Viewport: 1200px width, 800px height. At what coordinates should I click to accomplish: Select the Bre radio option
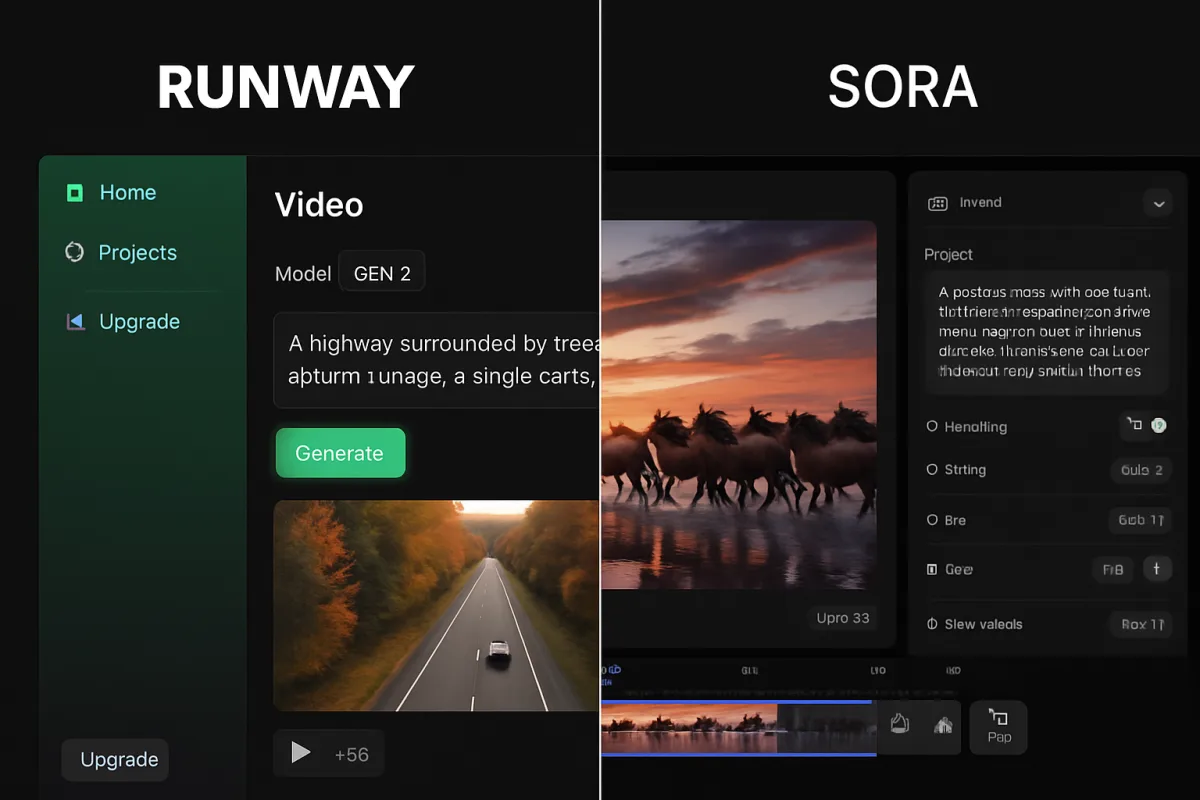click(932, 520)
